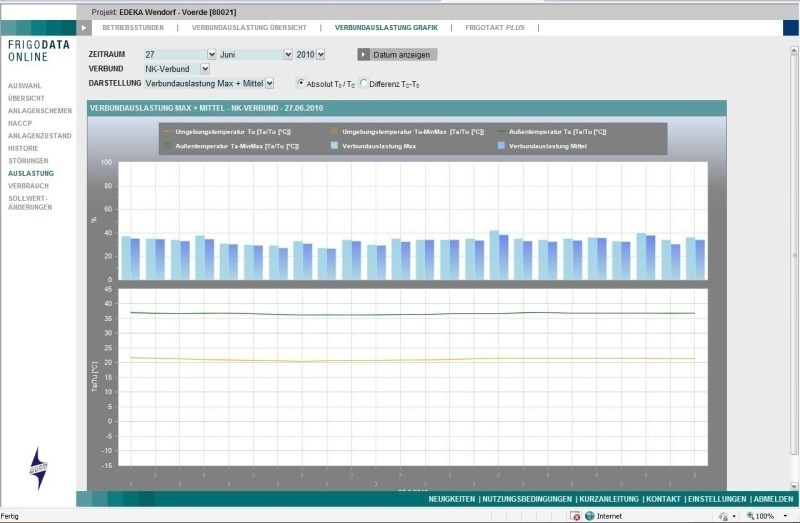
Task: Open the month dropdown showing Juni
Action: 288,54
